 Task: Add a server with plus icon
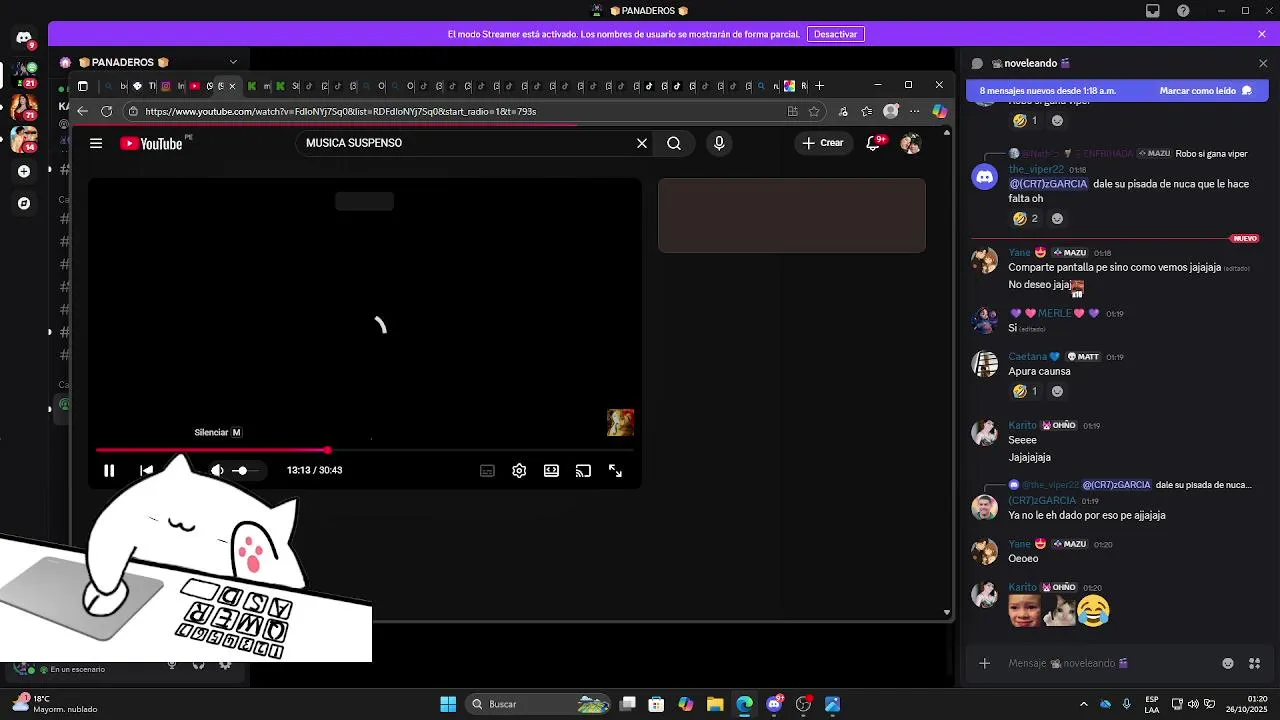pos(24,171)
